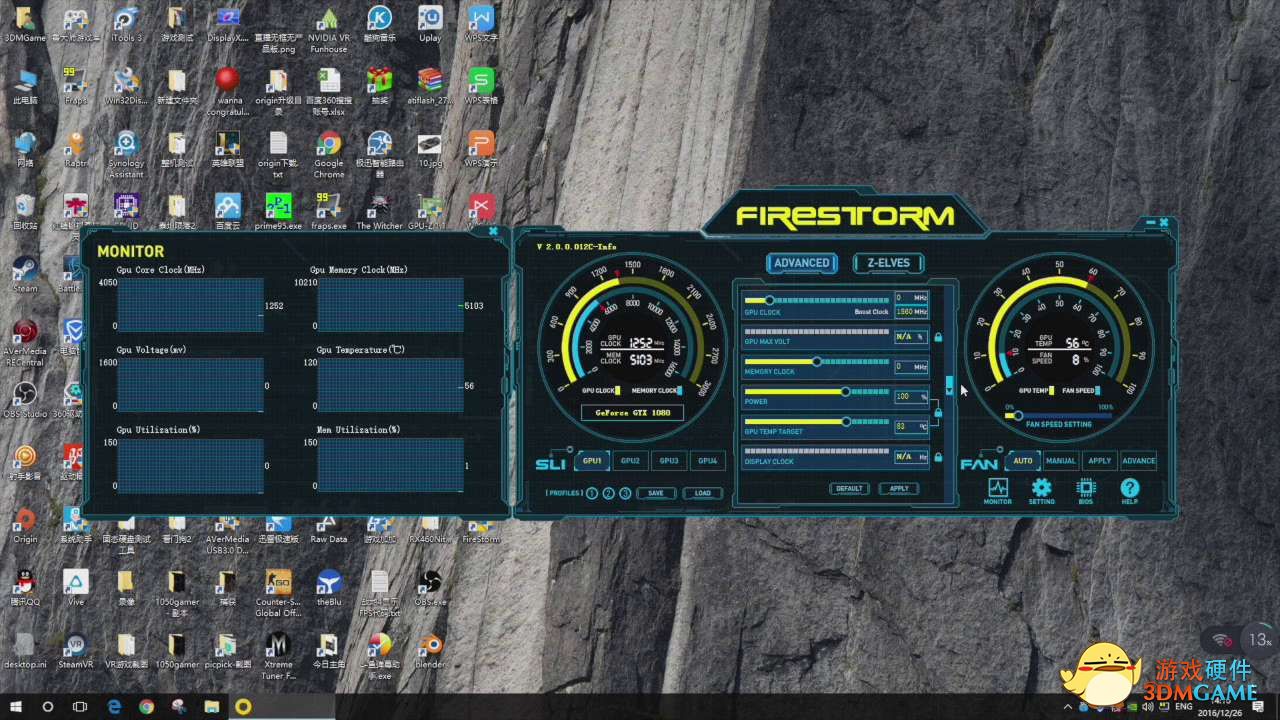Open the Windows Start menu
The image size is (1280, 720).
click(14, 706)
